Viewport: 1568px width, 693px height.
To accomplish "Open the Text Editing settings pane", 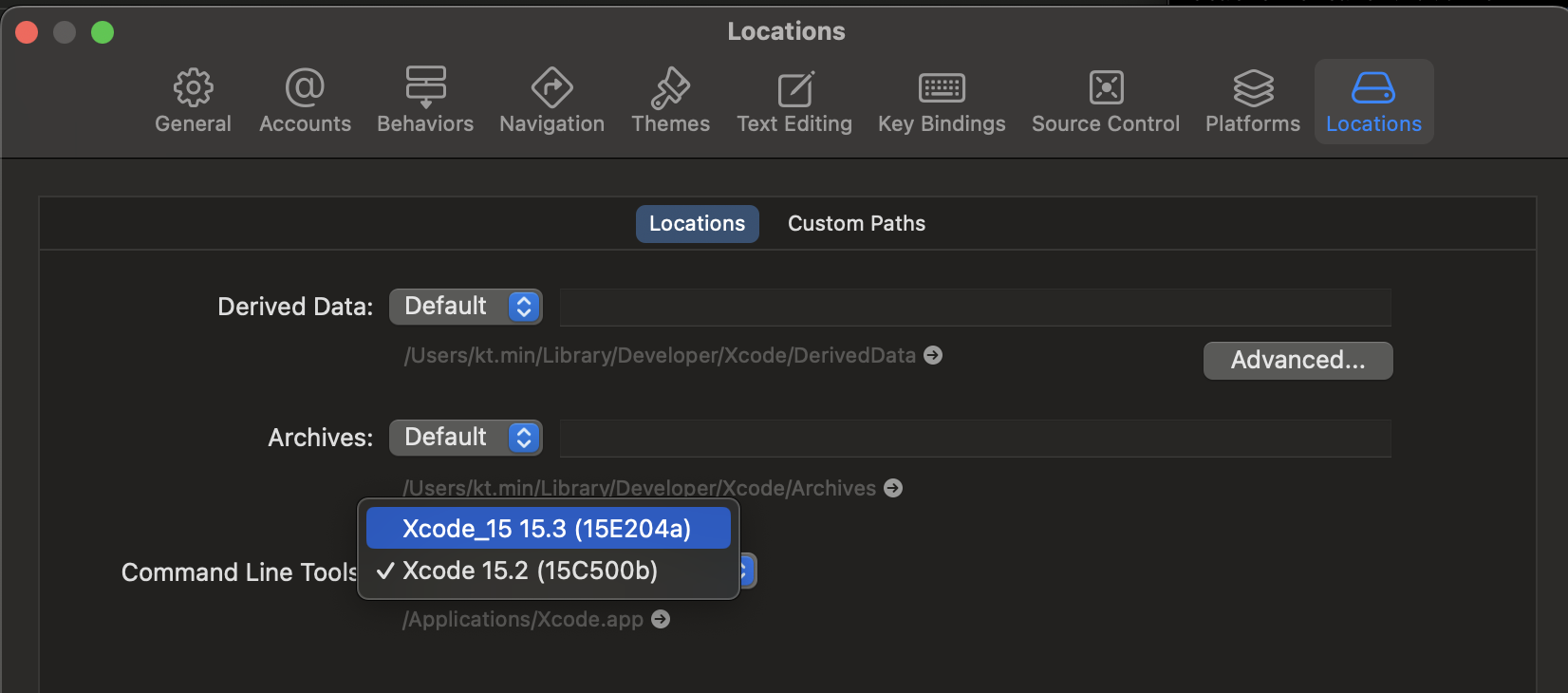I will [794, 102].
